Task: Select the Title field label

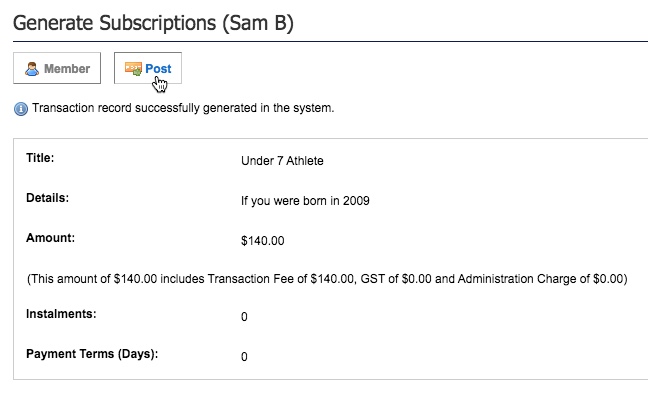Action: [x=39, y=158]
